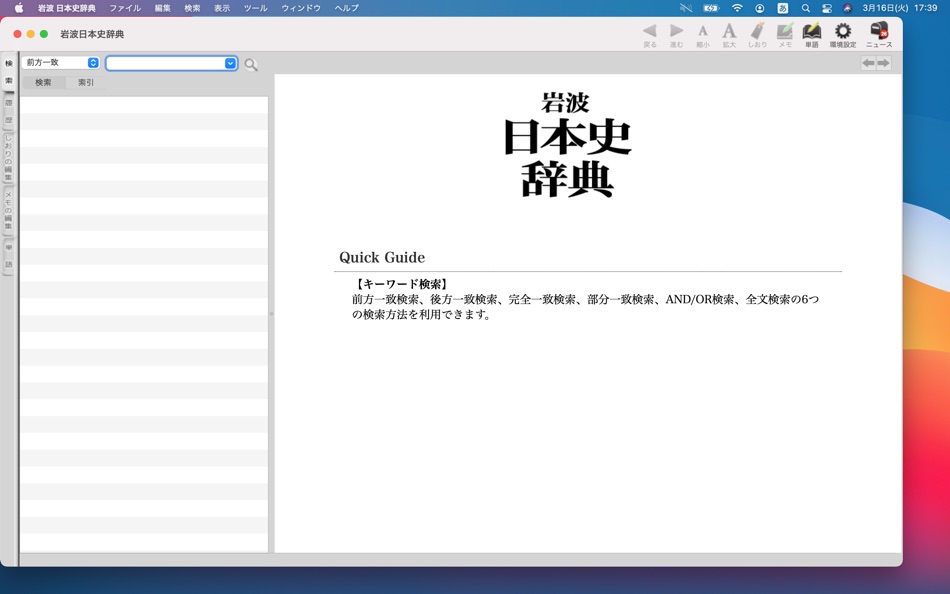950x594 pixels.
Task: Open the 検索 menu in menu bar
Action: click(x=192, y=8)
